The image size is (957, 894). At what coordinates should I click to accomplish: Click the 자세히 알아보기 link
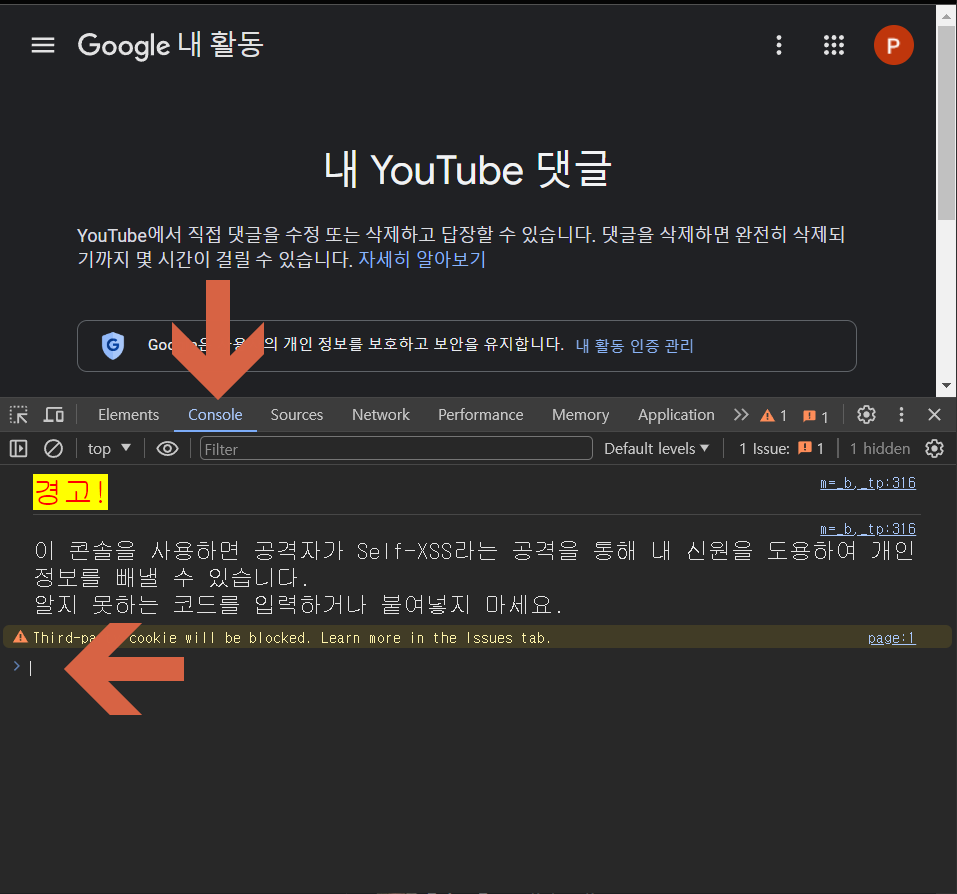click(422, 259)
